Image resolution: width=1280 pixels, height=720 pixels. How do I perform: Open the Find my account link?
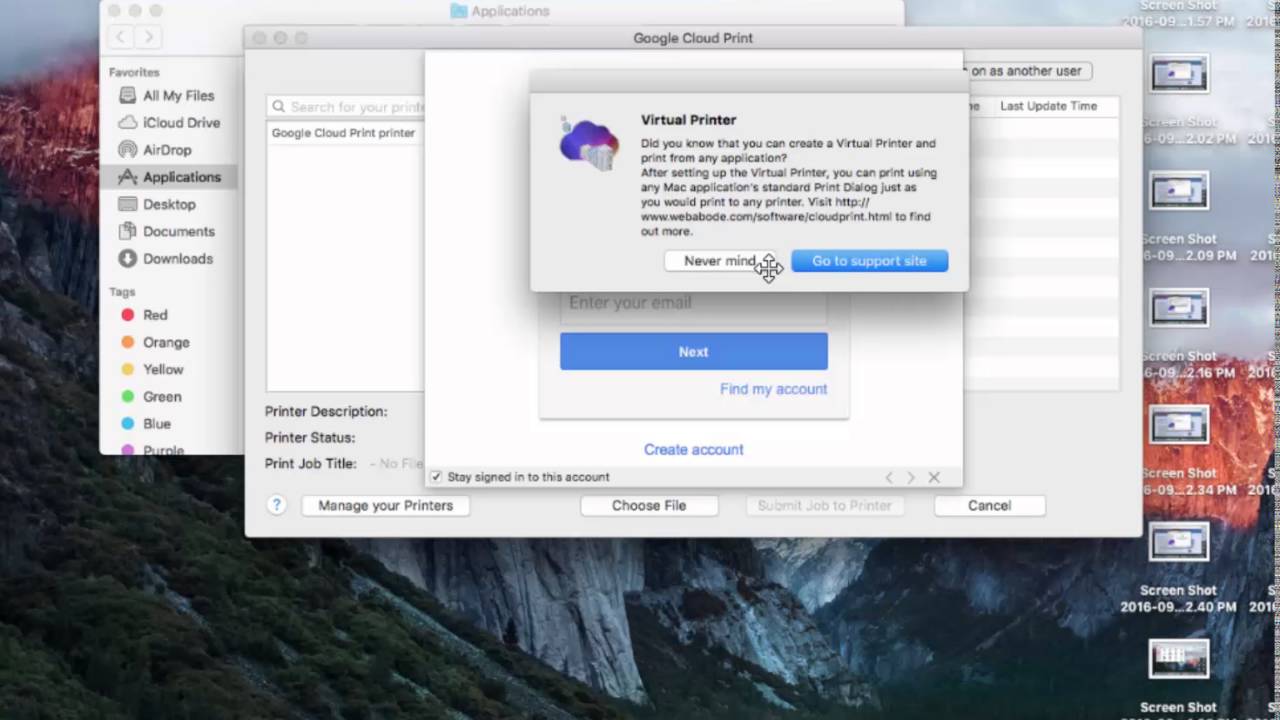point(773,389)
